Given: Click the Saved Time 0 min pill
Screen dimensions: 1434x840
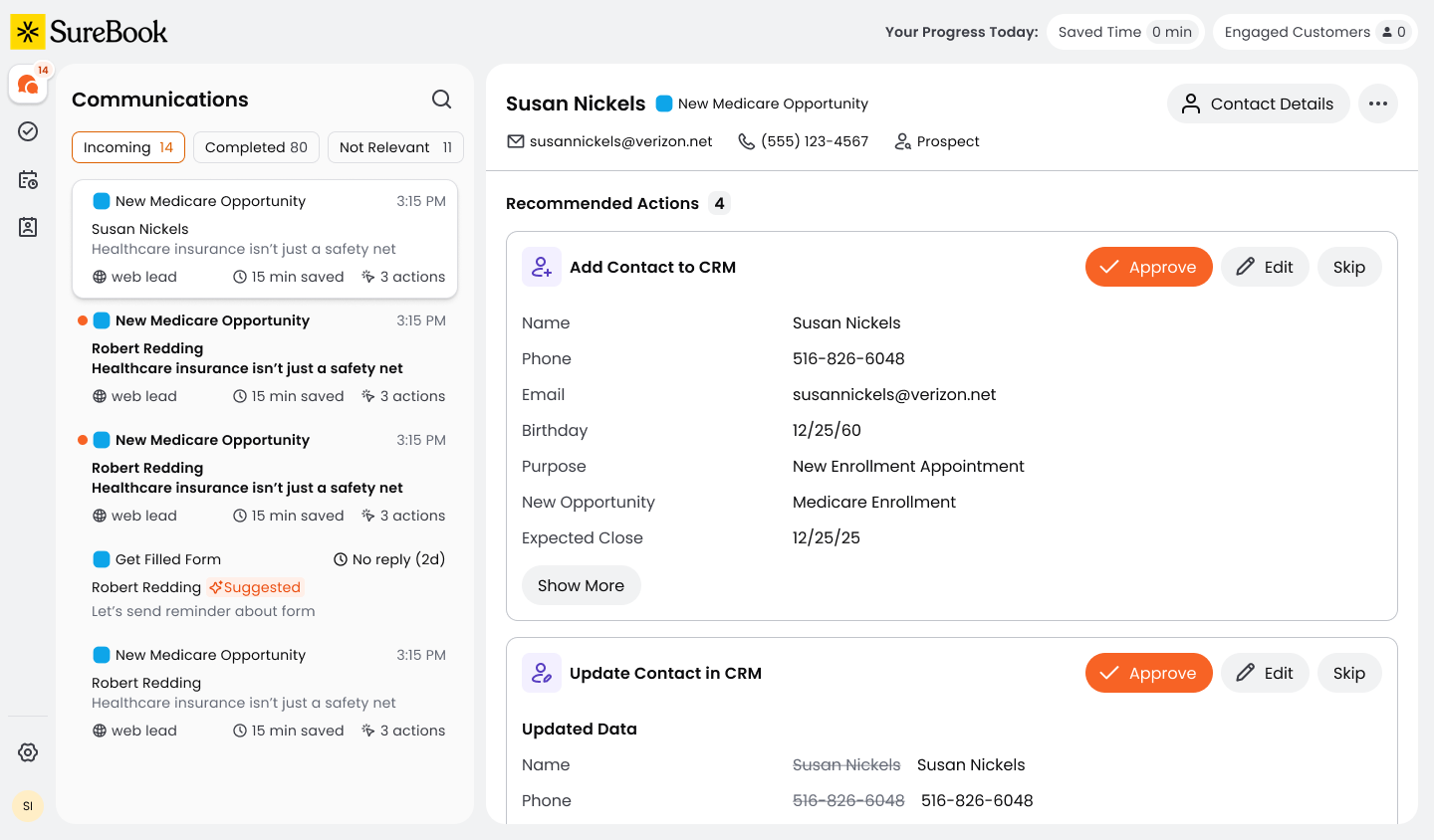Looking at the screenshot, I should pos(1125,32).
